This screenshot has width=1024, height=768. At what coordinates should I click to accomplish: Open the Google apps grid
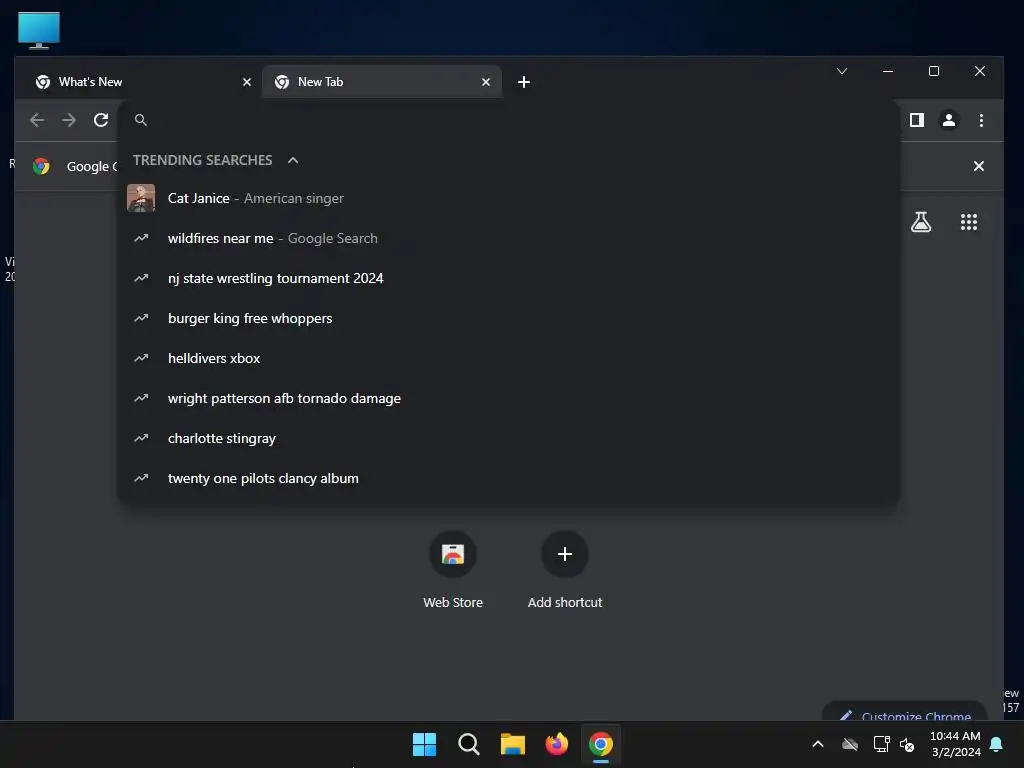968,222
